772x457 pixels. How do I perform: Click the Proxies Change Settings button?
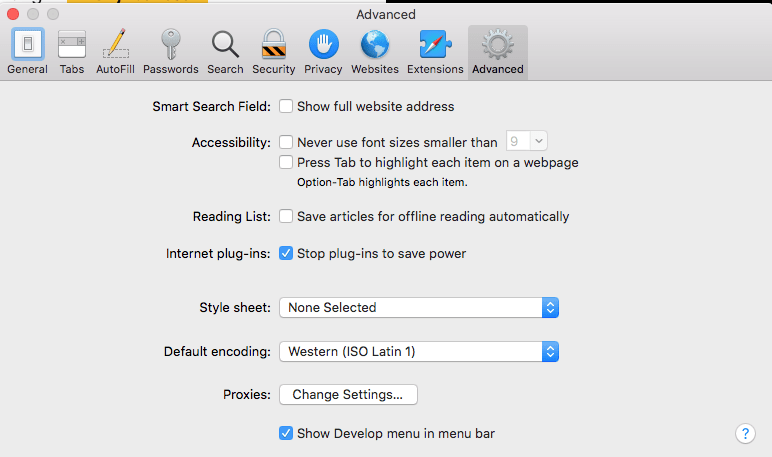tap(348, 394)
